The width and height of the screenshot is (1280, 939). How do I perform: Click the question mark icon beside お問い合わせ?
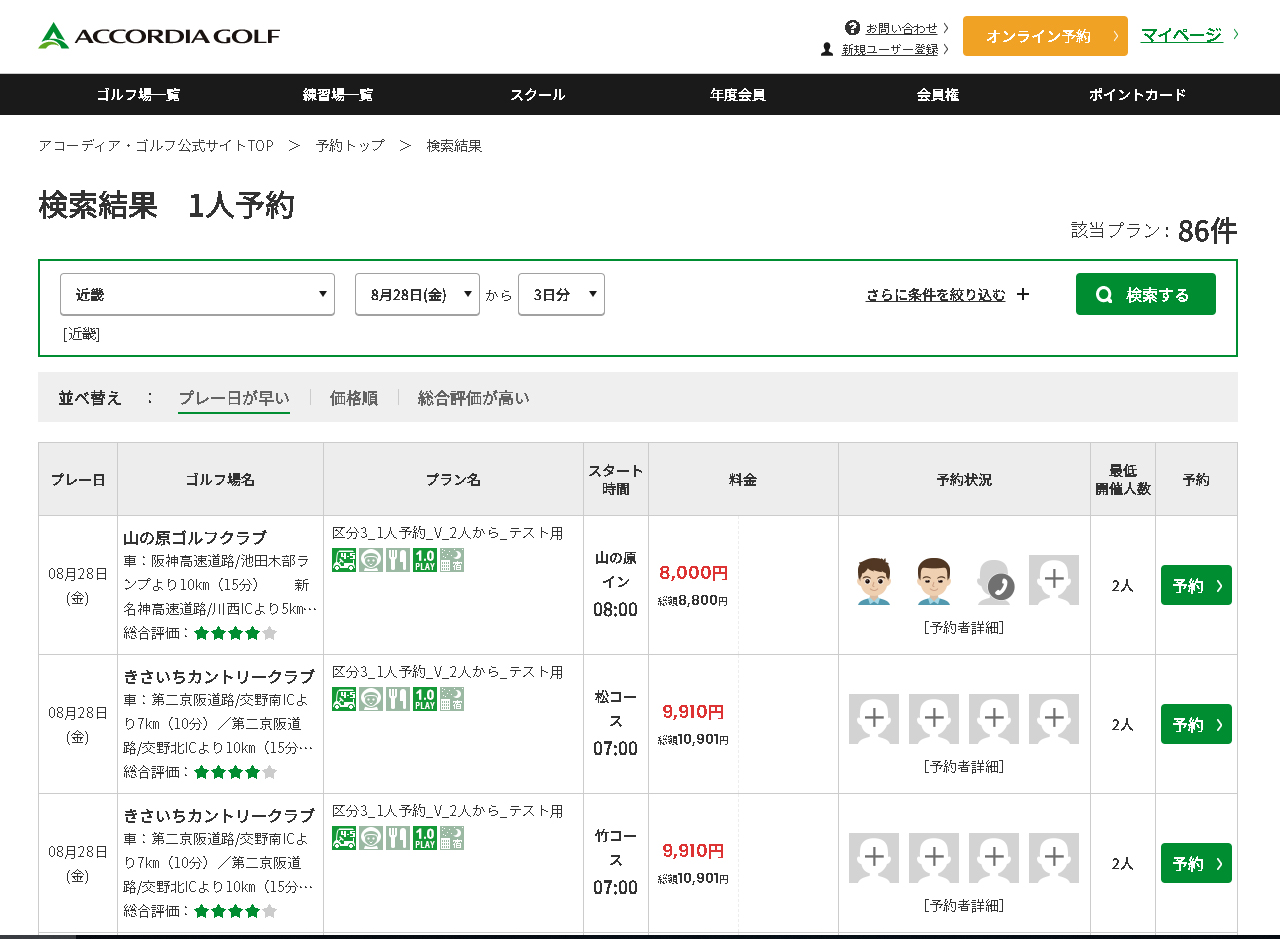coord(852,27)
